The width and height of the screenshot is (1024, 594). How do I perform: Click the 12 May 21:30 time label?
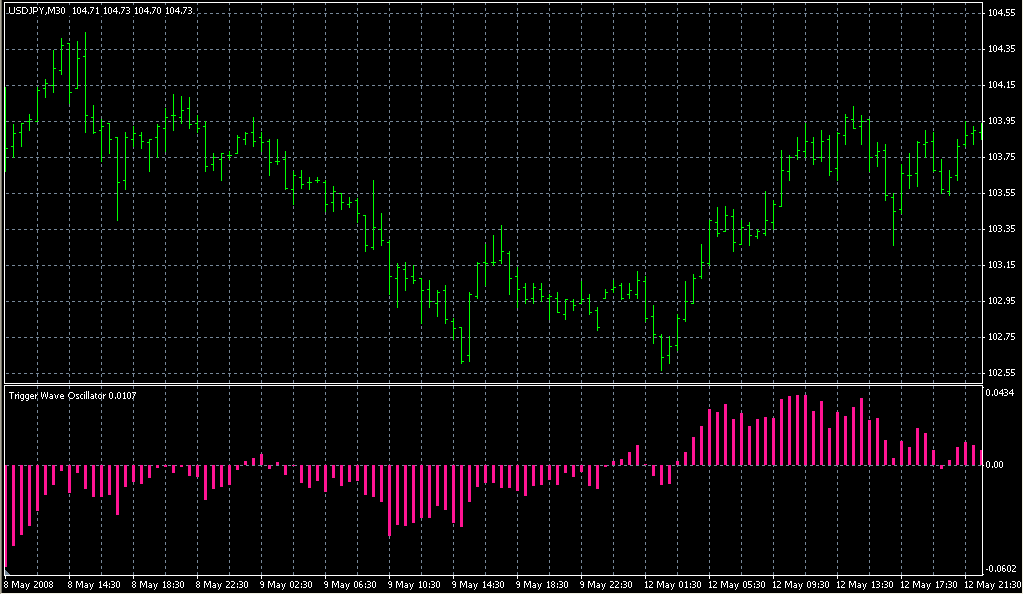993,585
